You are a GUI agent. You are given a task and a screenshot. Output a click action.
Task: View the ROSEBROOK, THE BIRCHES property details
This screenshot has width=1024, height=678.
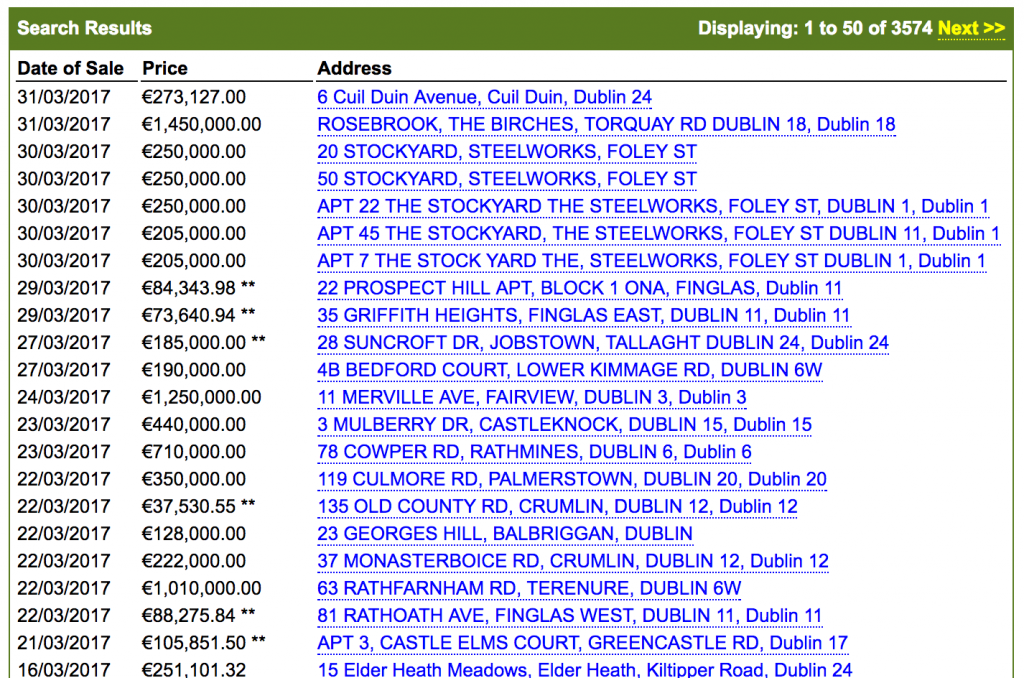tap(603, 124)
